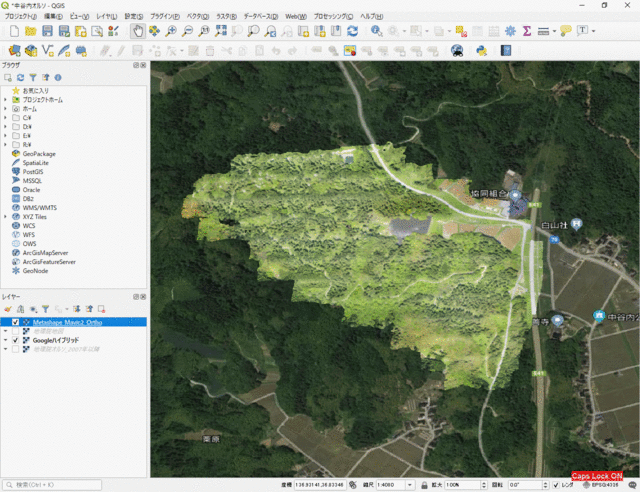Select the PostGIS browser entry
640x492 pixels.
(33, 172)
